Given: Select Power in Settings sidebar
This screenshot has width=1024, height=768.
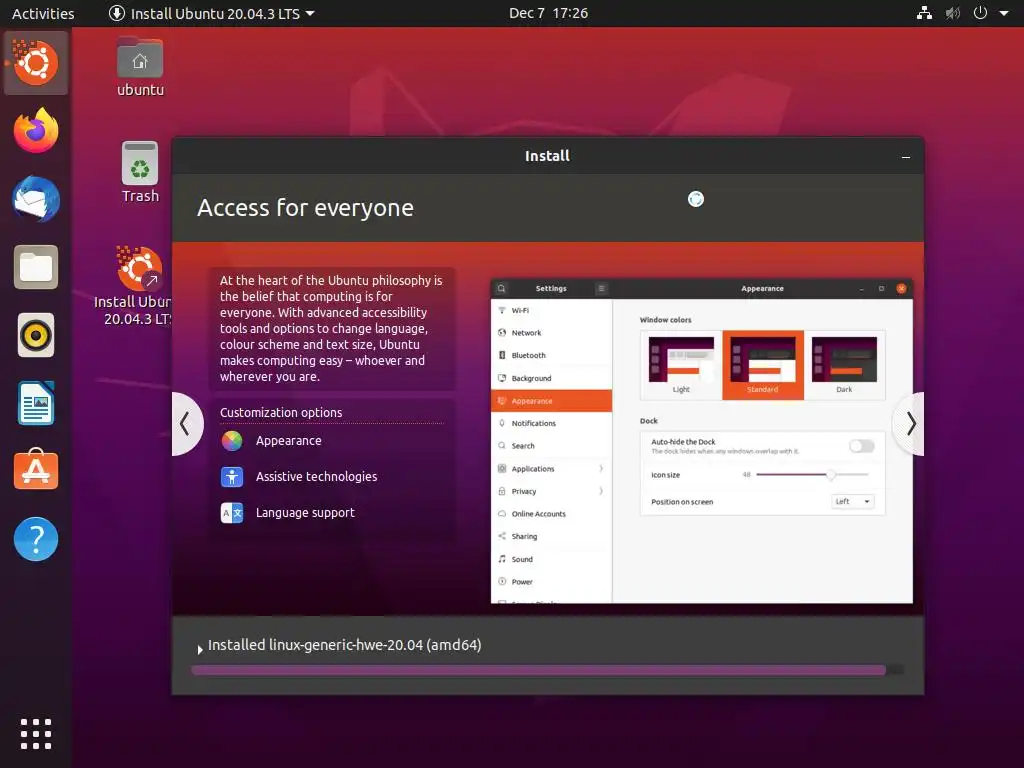Looking at the screenshot, I should tap(551, 582).
